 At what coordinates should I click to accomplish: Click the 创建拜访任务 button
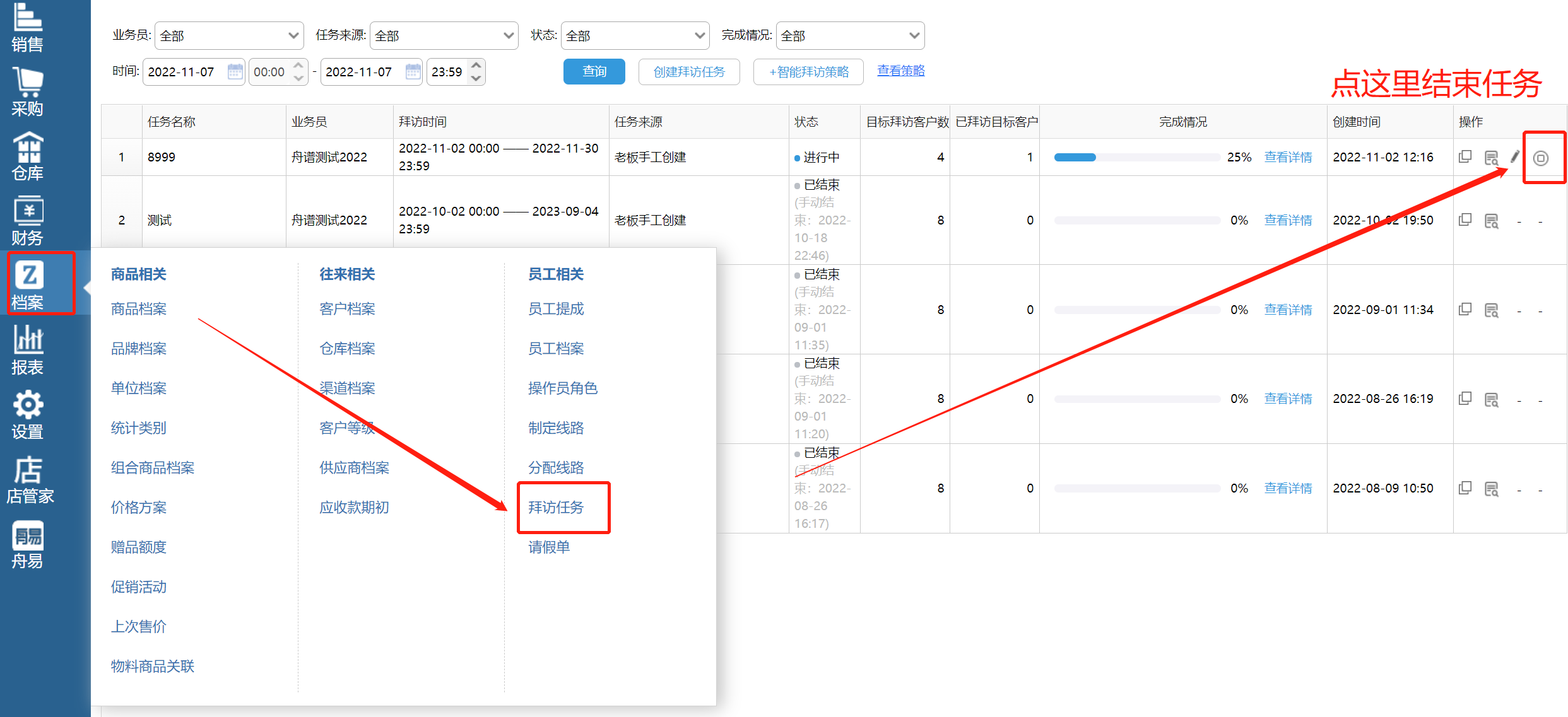689,71
